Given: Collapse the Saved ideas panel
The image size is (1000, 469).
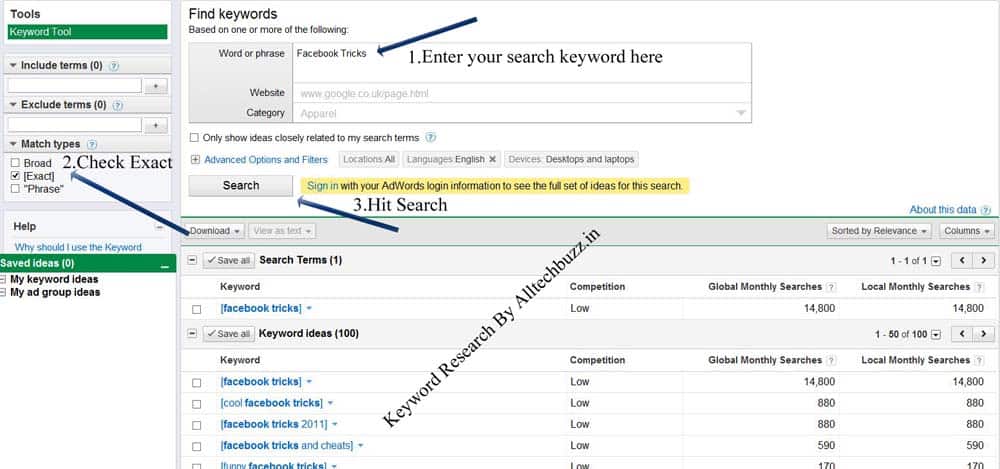Looking at the screenshot, I should [165, 264].
